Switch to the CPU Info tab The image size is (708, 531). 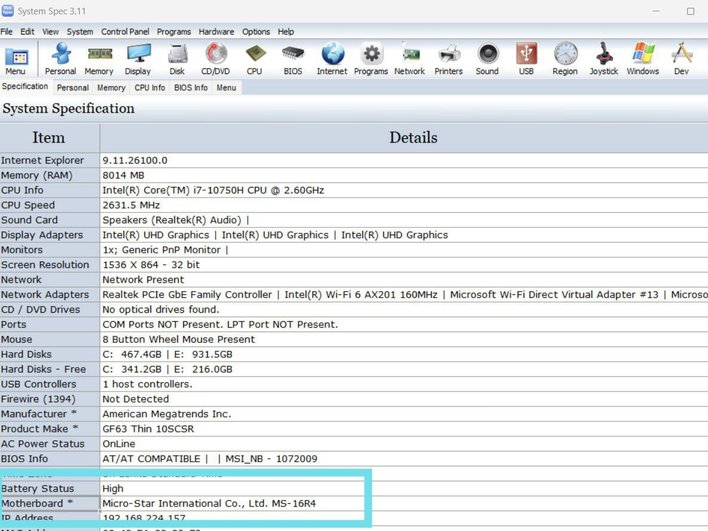tap(150, 88)
